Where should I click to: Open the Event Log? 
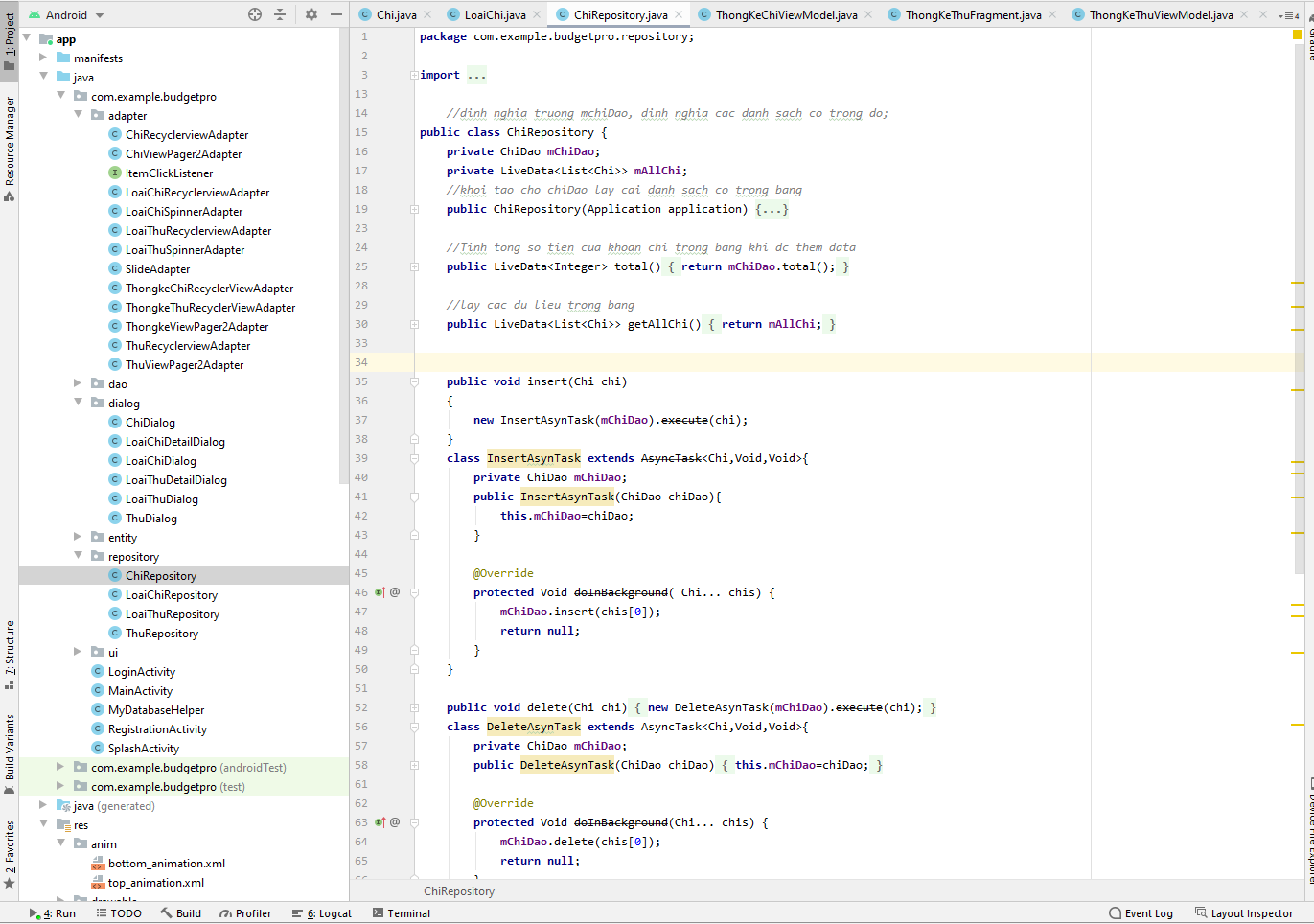coord(1141,913)
